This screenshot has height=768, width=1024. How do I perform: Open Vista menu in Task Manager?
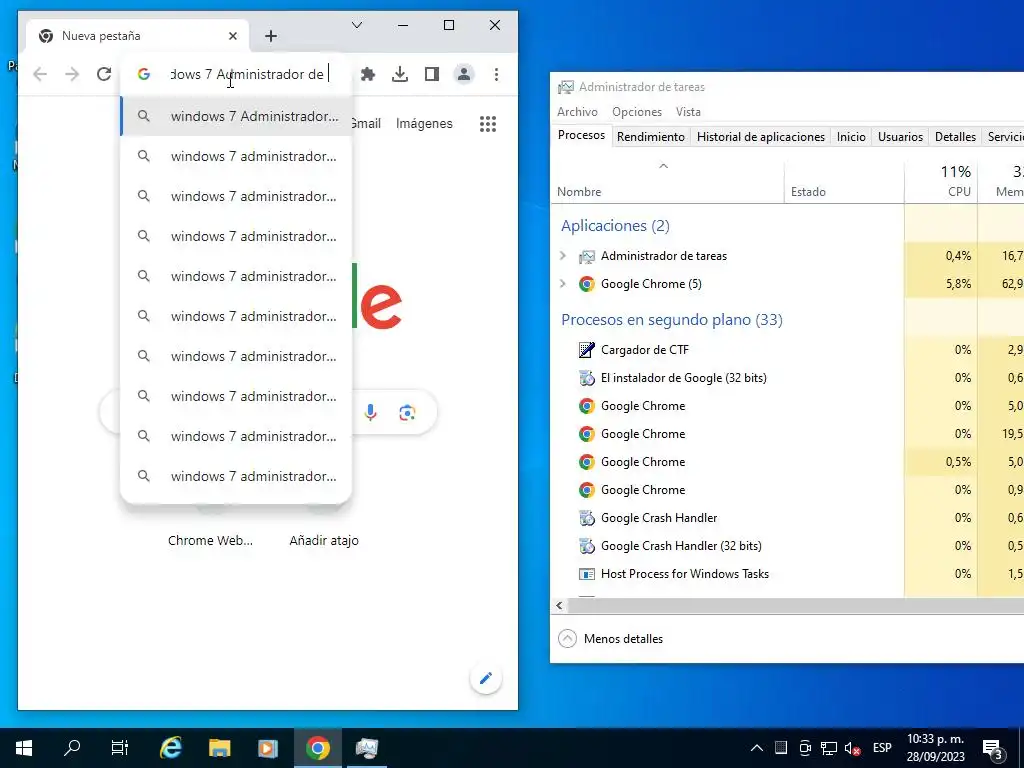click(x=688, y=112)
